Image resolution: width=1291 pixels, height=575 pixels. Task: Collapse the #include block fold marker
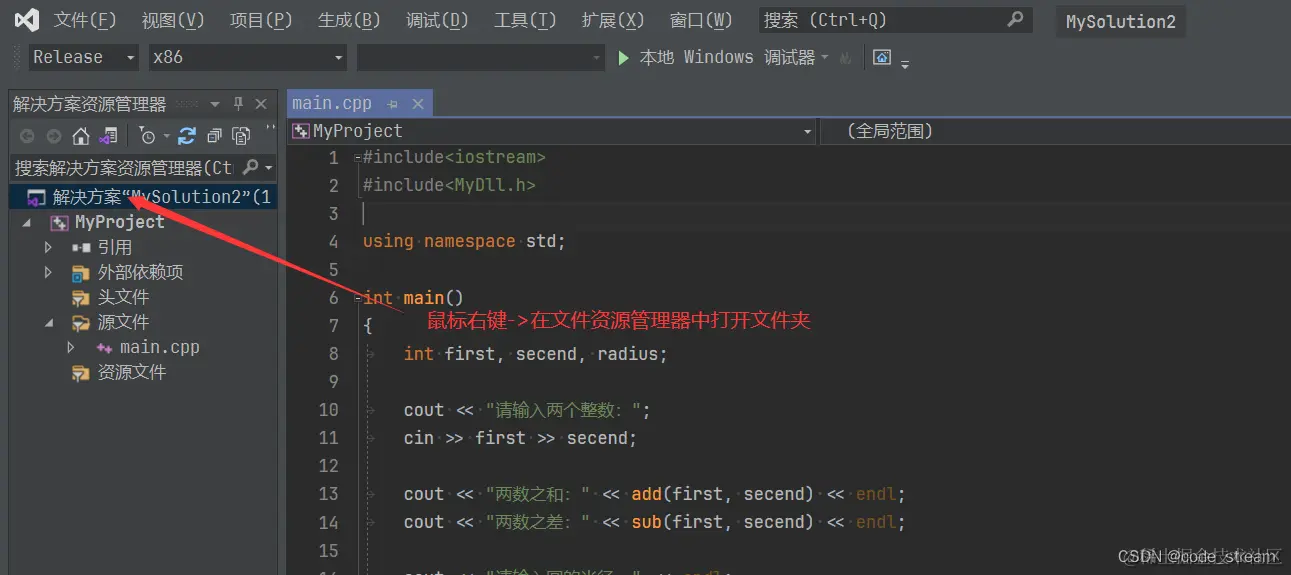[x=356, y=157]
